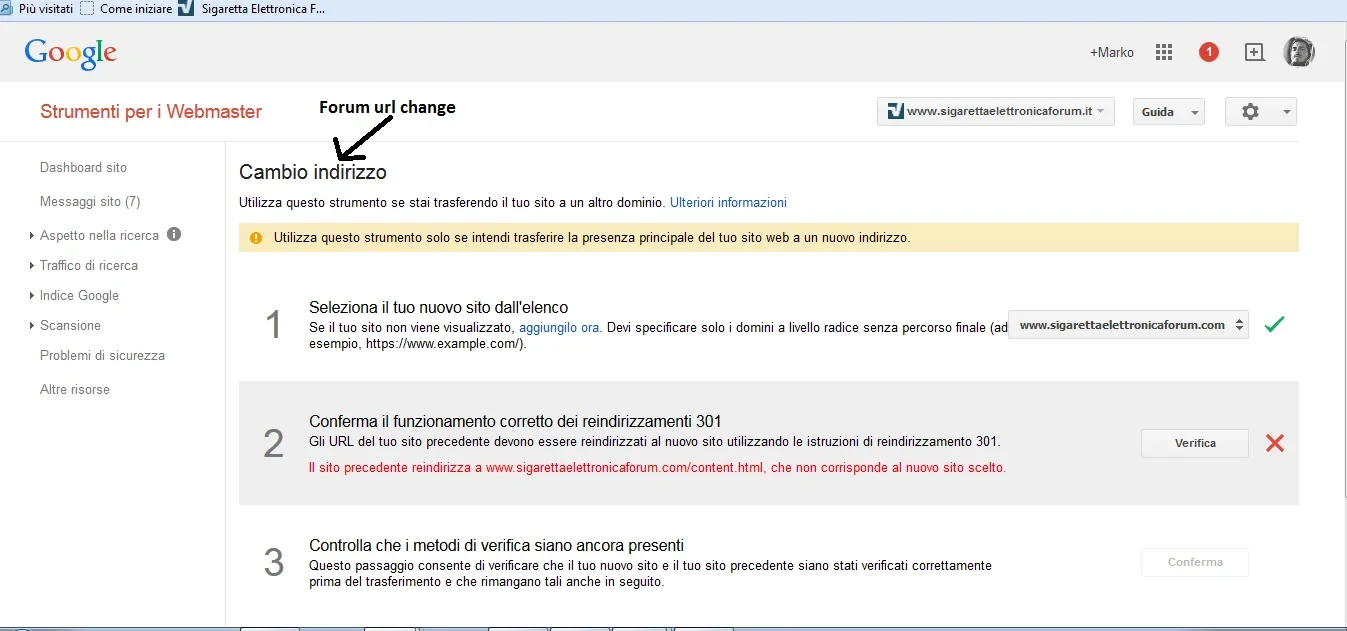Open Altre risorse in sidebar
This screenshot has width=1347, height=631.
click(75, 390)
